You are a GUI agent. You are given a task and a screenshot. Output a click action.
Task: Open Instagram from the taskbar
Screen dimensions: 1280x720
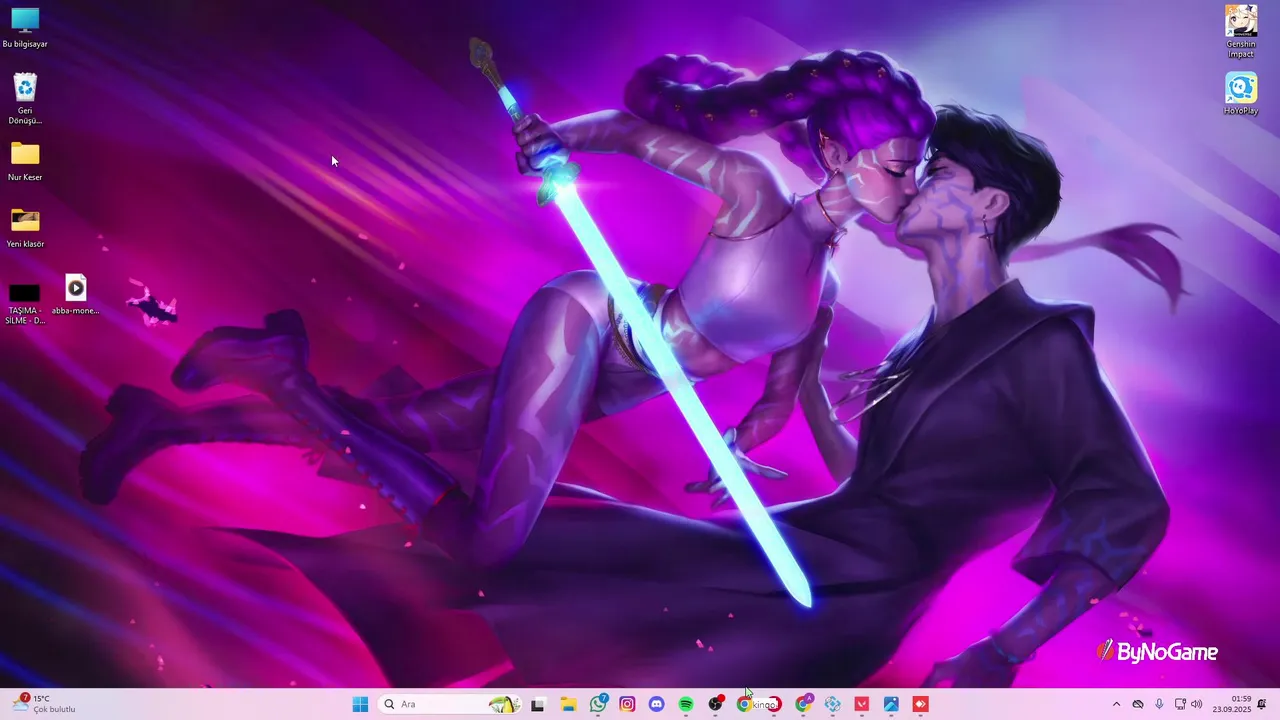click(627, 704)
